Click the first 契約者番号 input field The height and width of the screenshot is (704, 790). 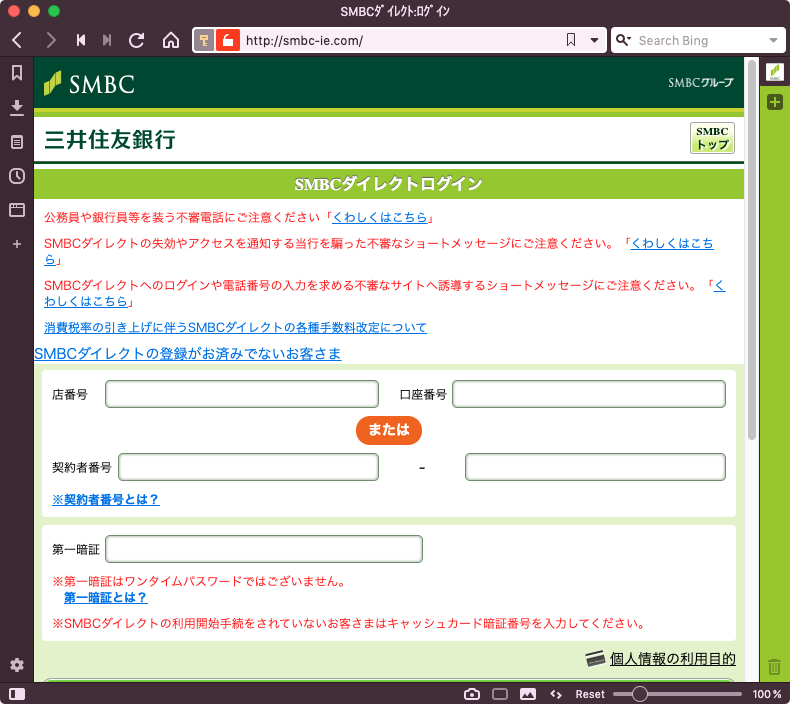pos(248,467)
